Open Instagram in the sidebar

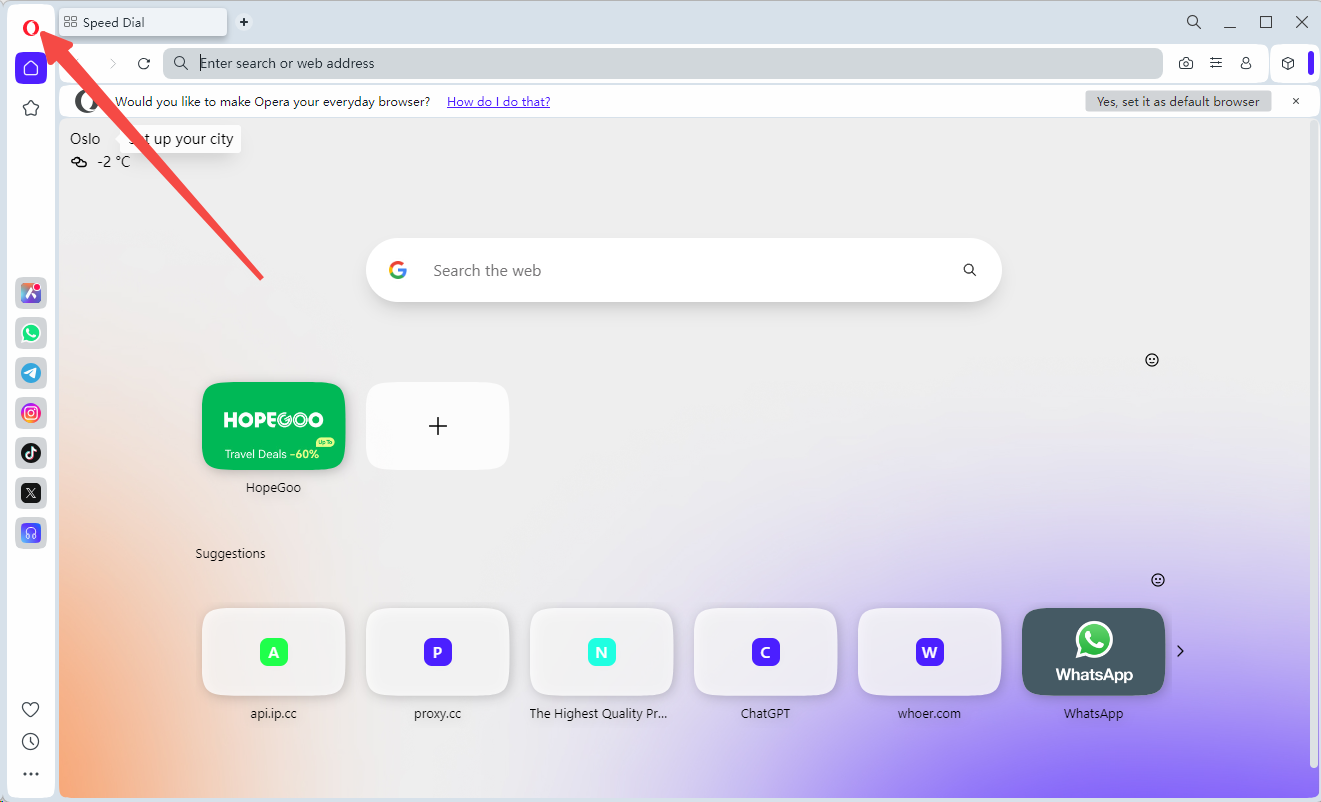coord(31,413)
